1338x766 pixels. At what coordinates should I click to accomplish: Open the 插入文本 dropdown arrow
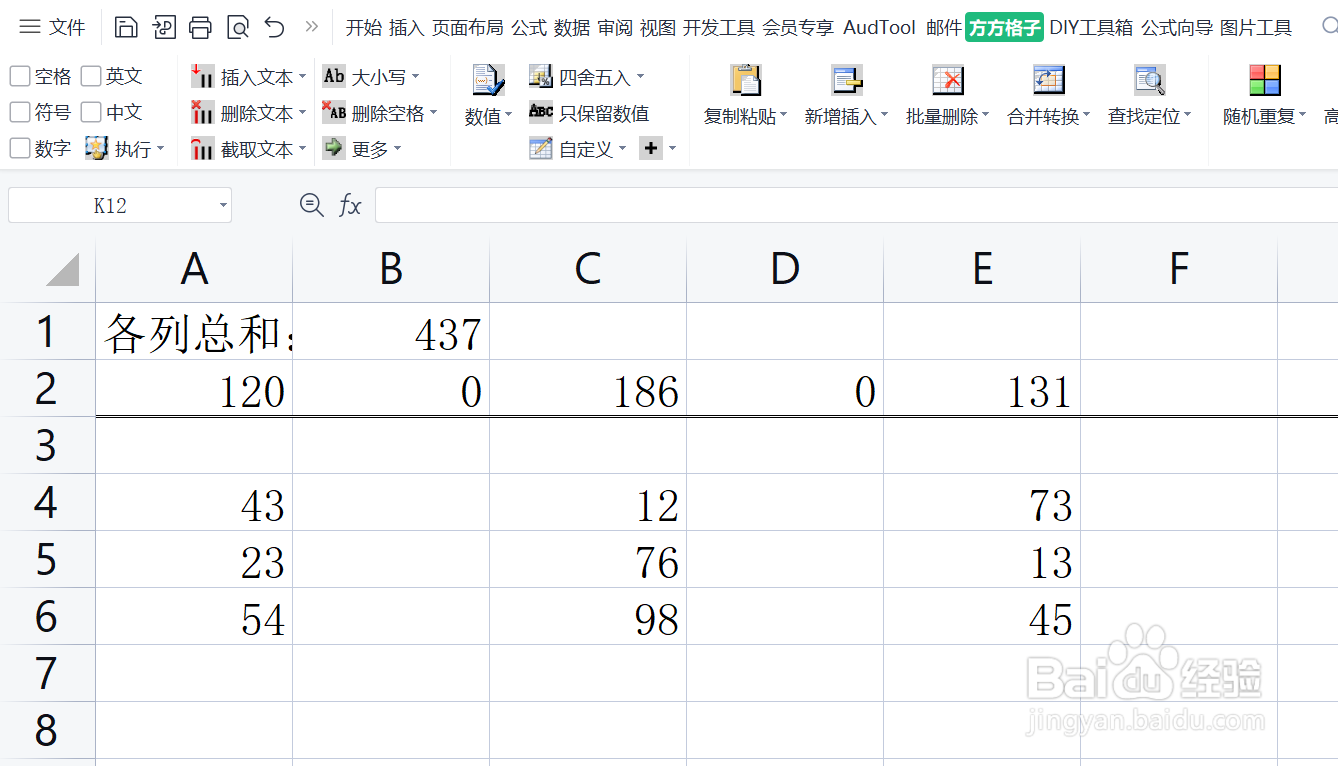(x=303, y=77)
